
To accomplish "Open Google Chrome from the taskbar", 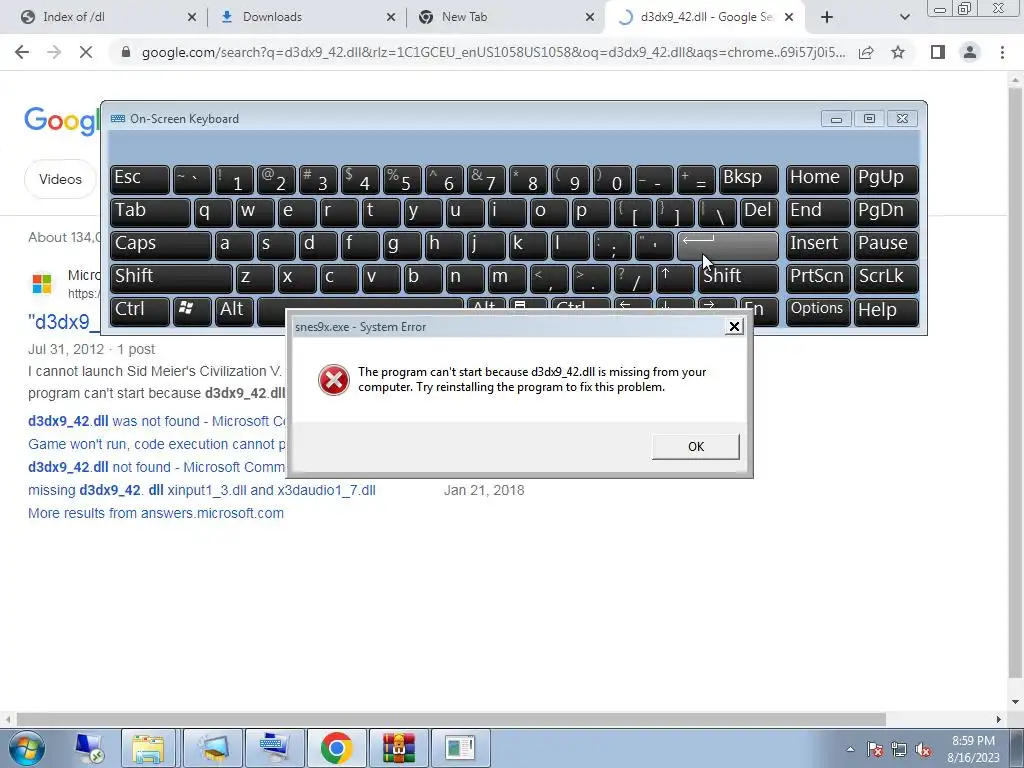I will pyautogui.click(x=336, y=748).
